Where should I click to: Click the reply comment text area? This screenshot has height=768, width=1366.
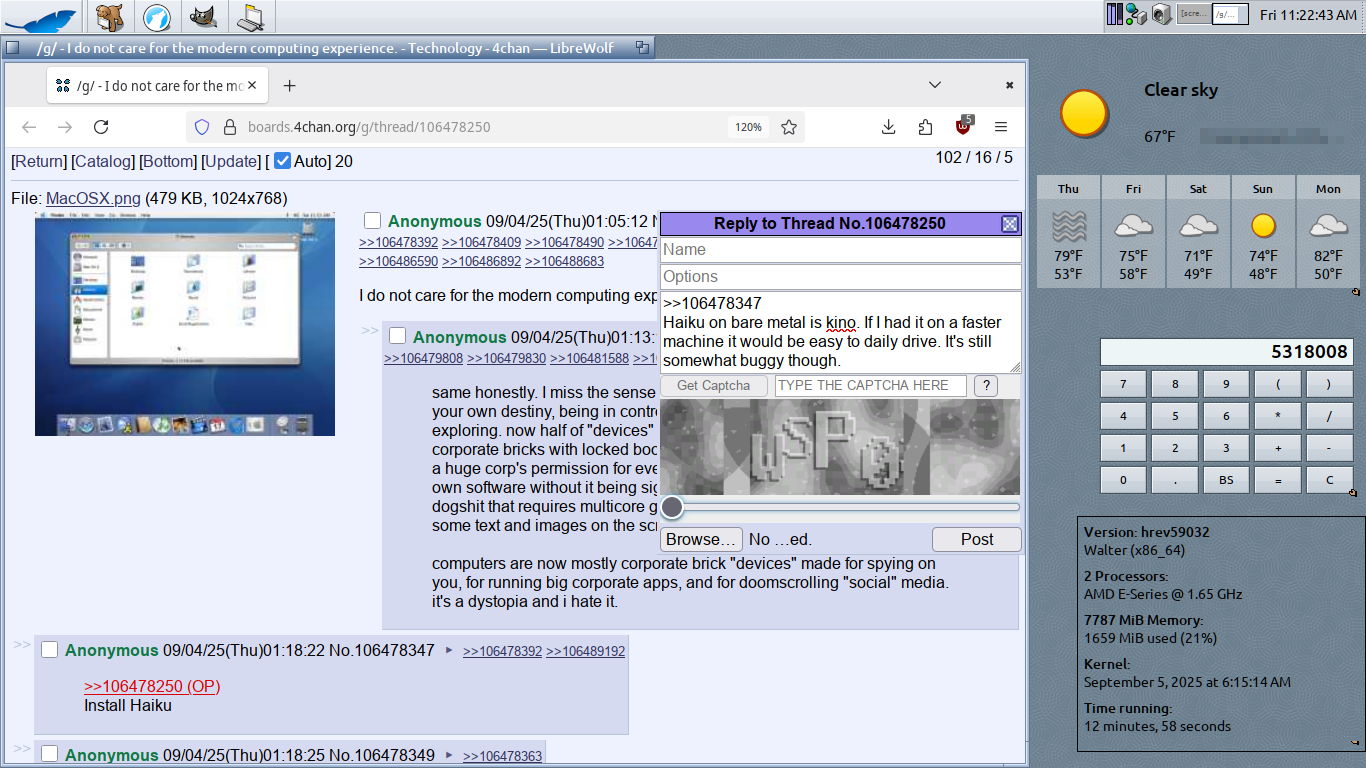841,332
